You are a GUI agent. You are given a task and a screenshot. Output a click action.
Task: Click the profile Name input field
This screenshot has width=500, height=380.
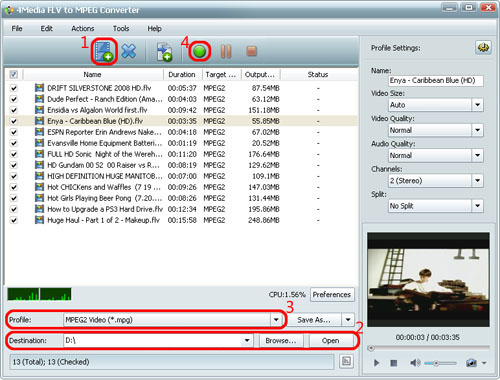click(x=436, y=80)
